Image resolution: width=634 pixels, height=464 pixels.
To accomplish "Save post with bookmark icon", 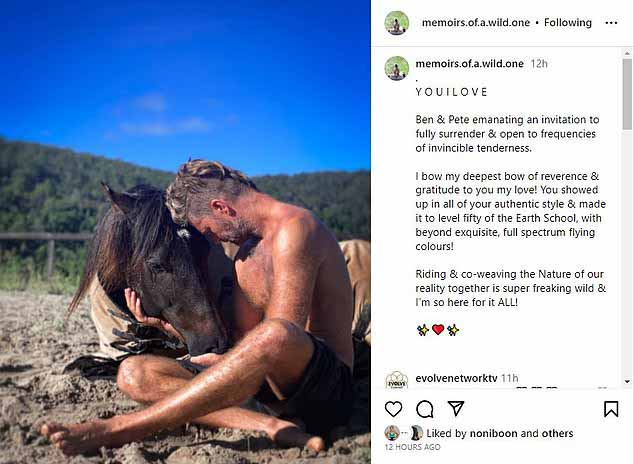I will [611, 409].
